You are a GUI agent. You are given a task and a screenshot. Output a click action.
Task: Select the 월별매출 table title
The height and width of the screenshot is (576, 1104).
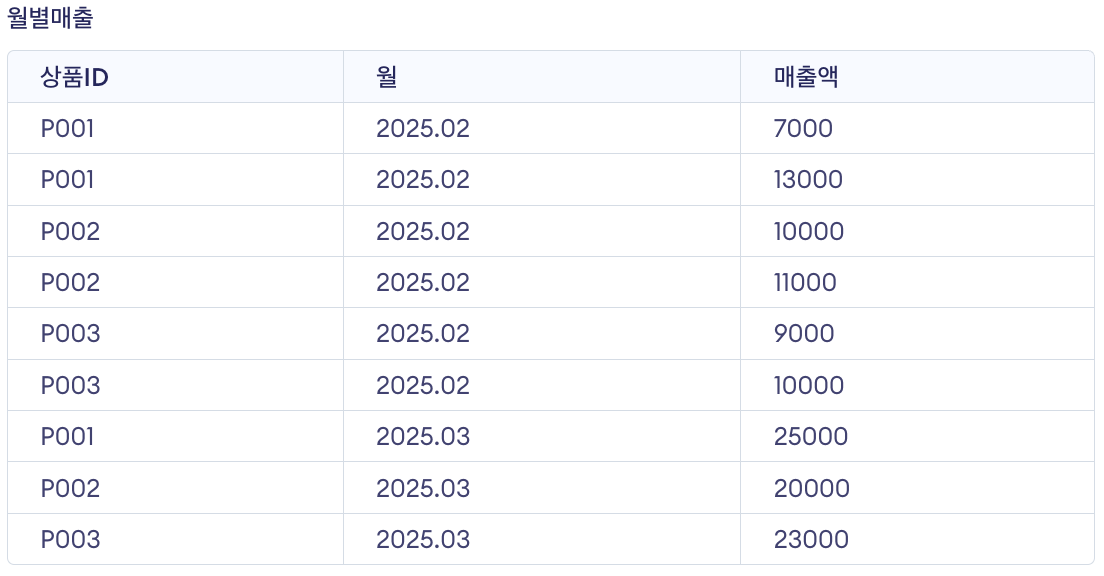pyautogui.click(x=50, y=18)
